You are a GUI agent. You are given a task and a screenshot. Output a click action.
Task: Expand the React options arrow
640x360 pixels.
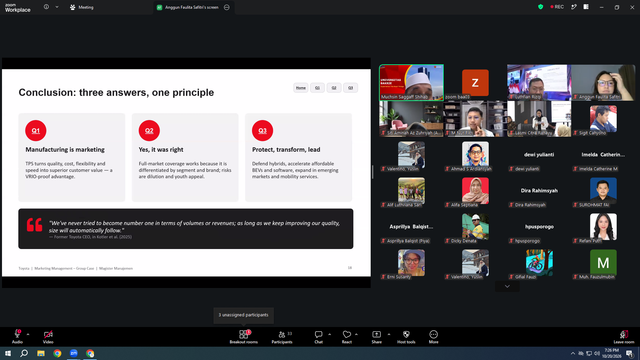pyautogui.click(x=356, y=334)
